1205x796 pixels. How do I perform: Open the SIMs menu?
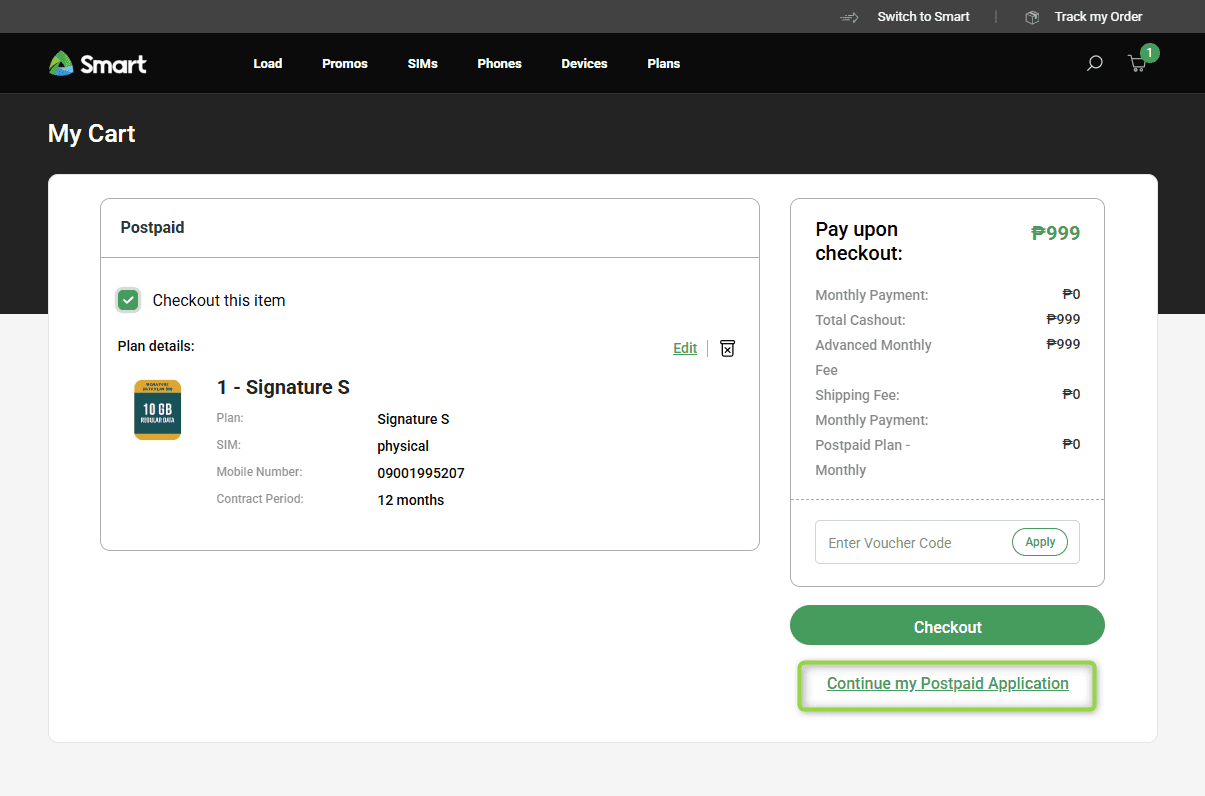[423, 64]
